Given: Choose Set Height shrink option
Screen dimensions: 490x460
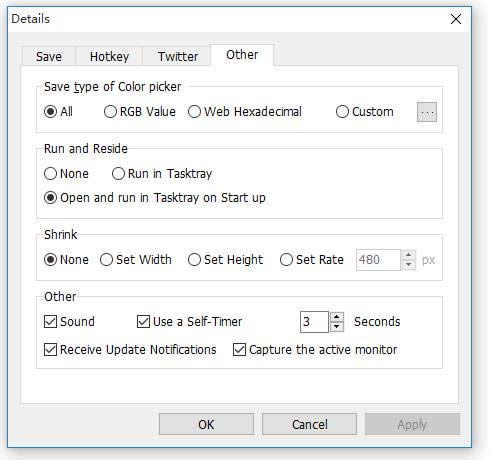Looking at the screenshot, I should pos(226,260).
